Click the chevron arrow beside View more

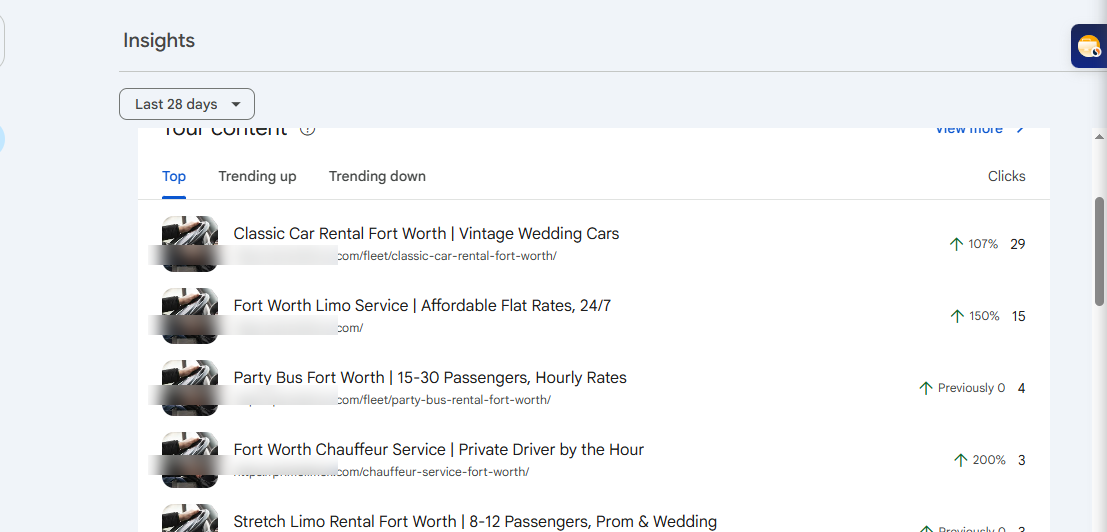pyautogui.click(x=1019, y=131)
